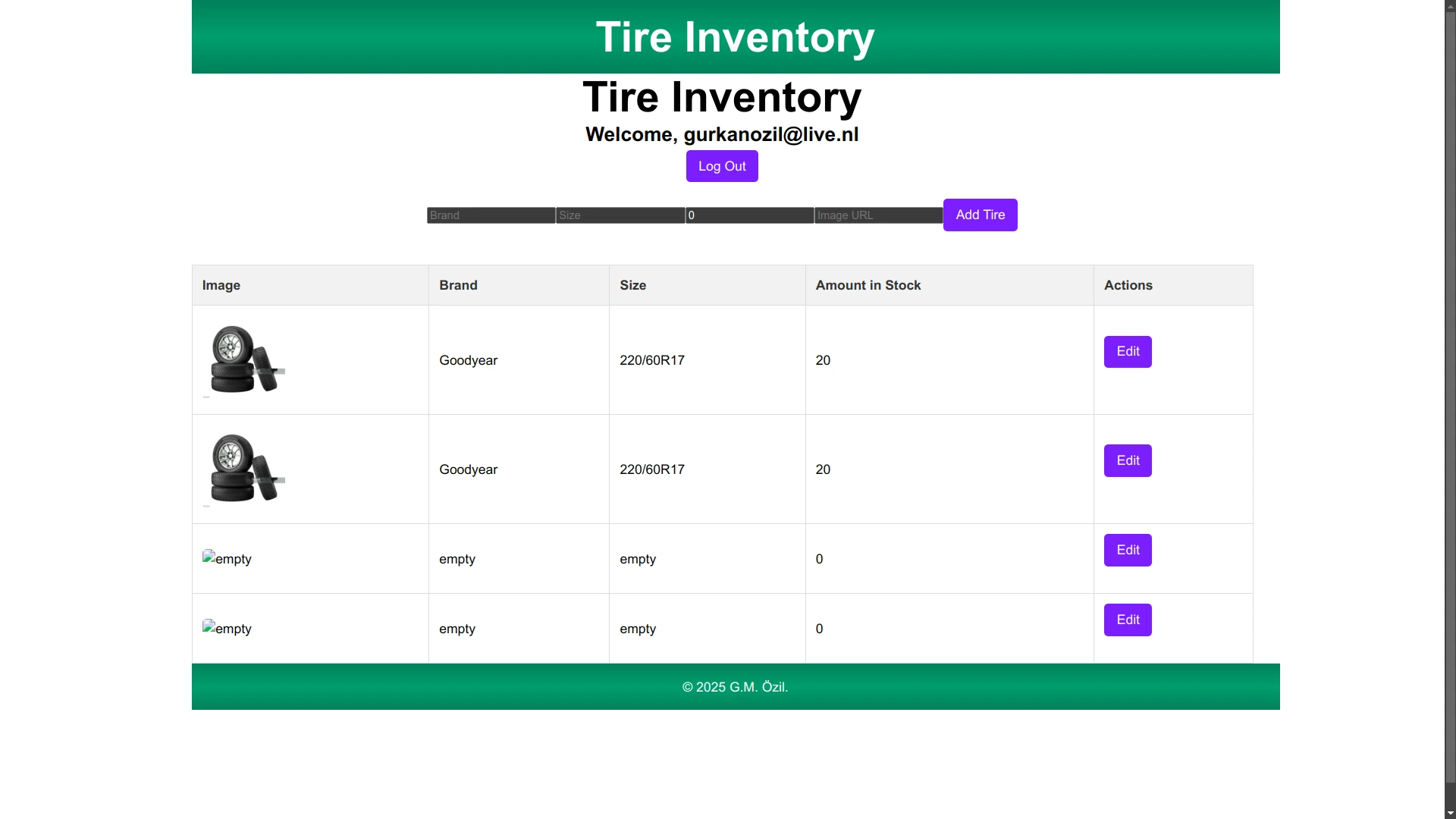Select the quantity field showing 0
The width and height of the screenshot is (1456, 819).
[749, 215]
